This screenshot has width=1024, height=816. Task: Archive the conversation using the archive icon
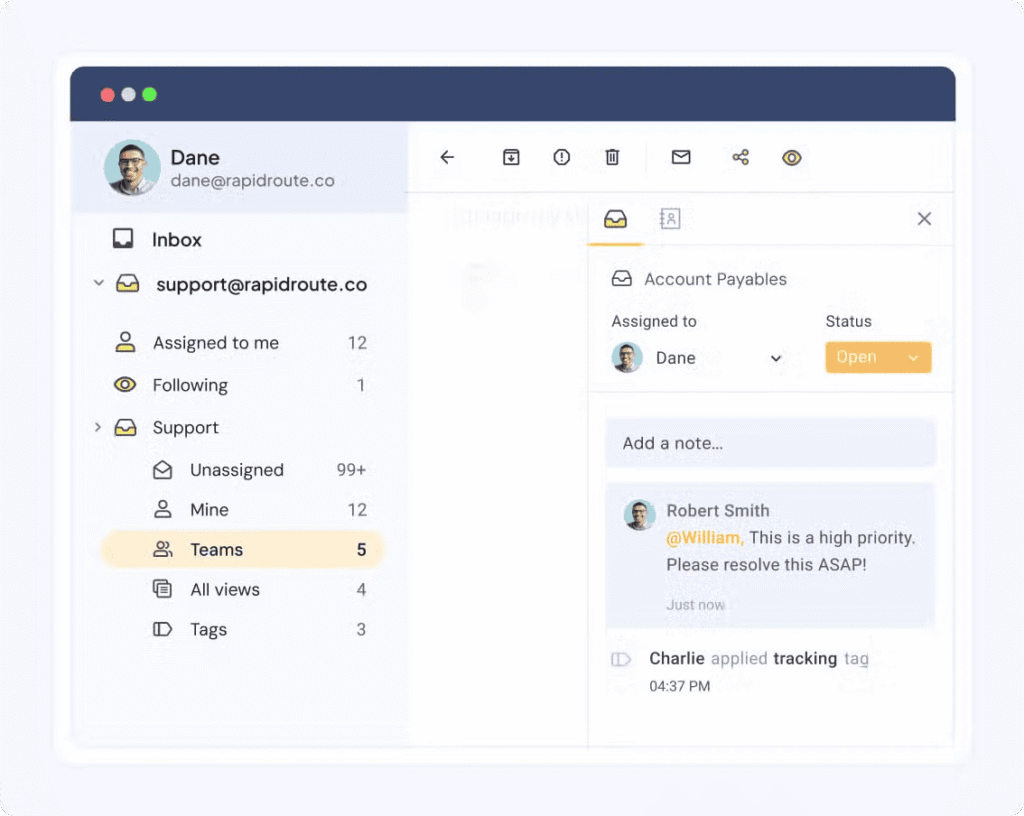click(511, 157)
